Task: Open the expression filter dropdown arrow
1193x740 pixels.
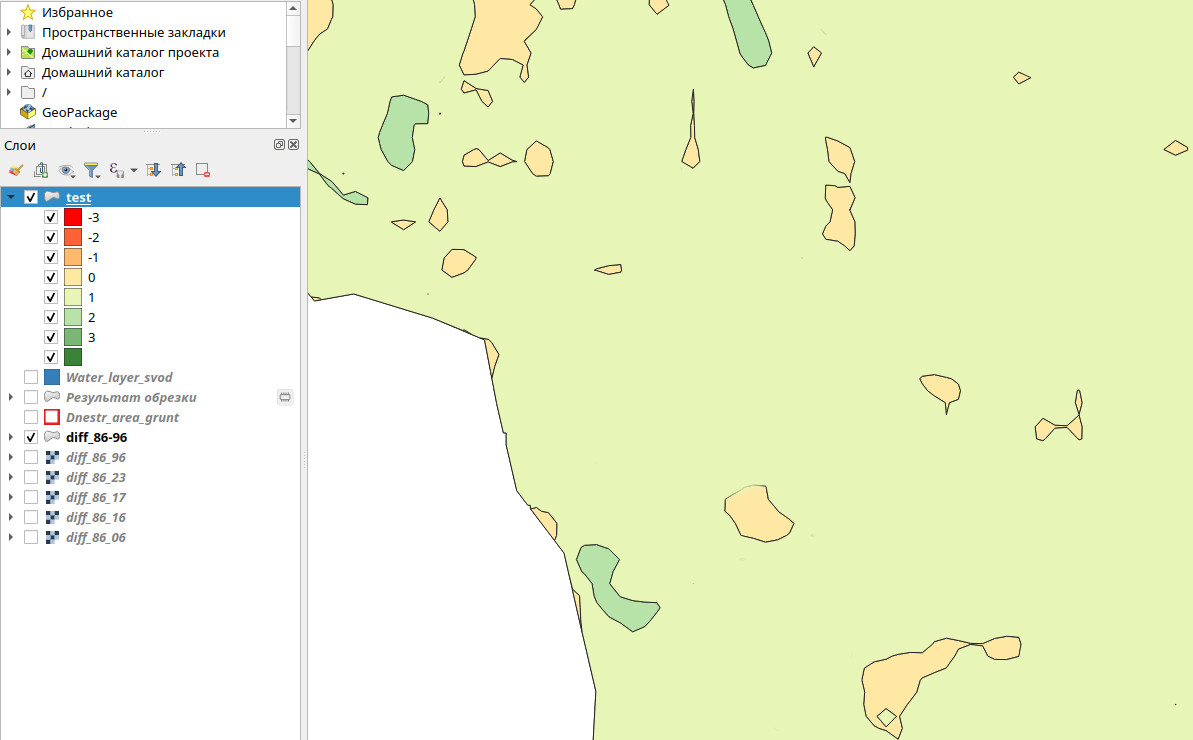Action: (134, 170)
